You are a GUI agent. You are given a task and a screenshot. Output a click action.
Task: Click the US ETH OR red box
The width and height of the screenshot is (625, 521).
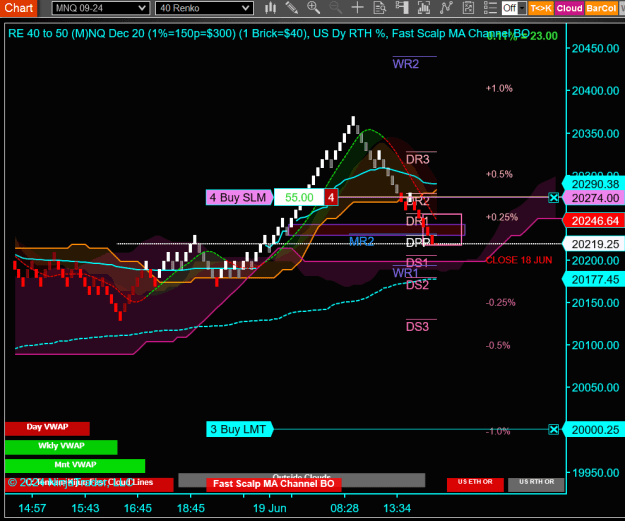click(x=475, y=484)
